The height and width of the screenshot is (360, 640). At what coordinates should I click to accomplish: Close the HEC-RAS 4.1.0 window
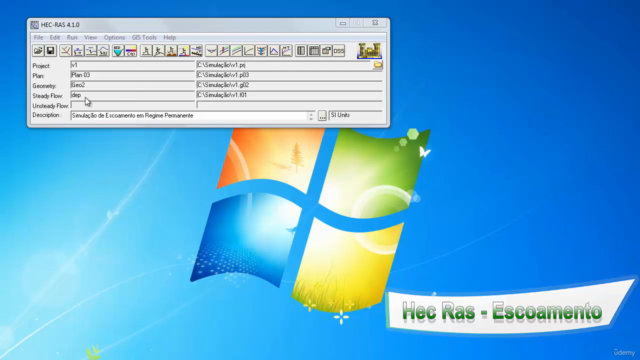click(x=375, y=23)
